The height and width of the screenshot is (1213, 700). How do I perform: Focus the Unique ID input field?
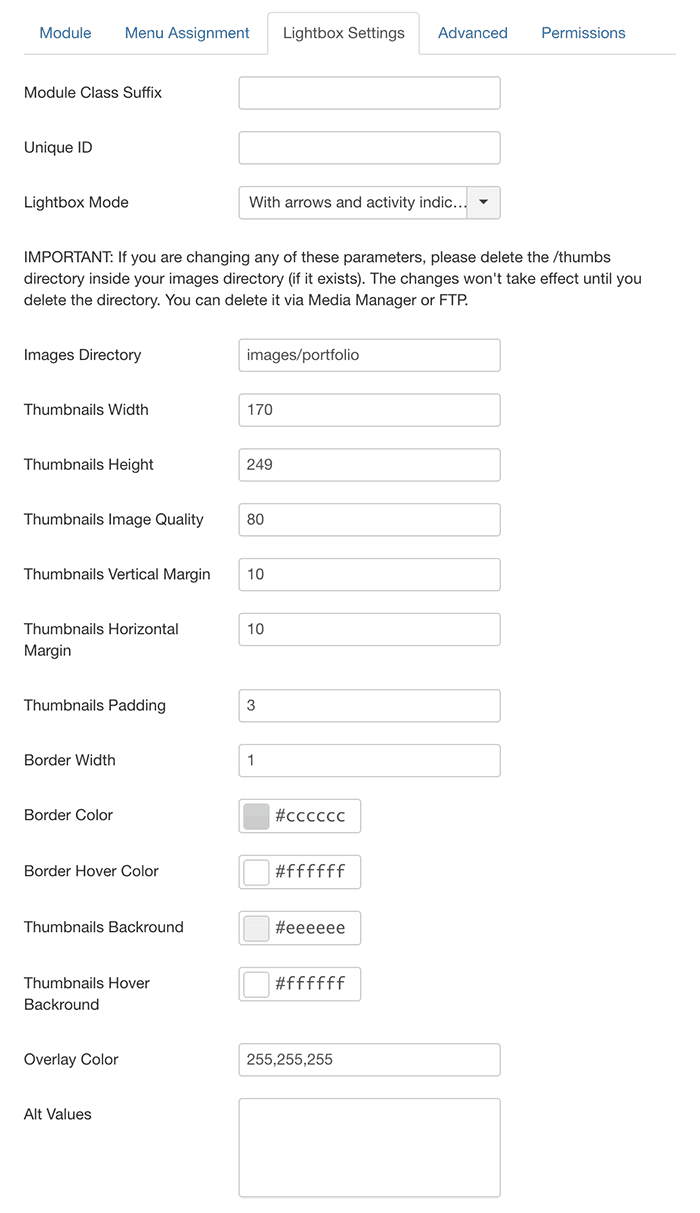click(369, 148)
